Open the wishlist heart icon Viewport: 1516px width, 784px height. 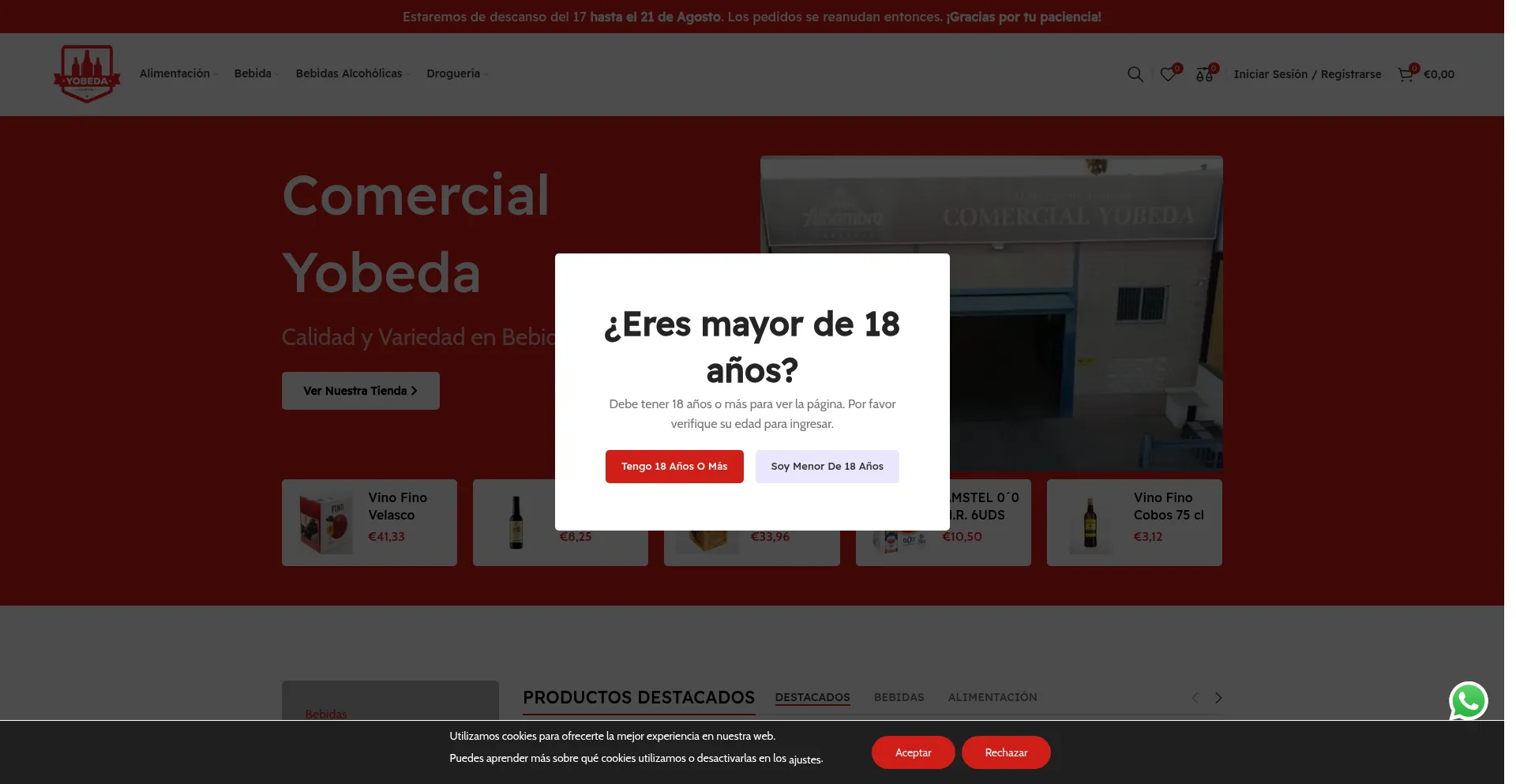tap(1169, 73)
